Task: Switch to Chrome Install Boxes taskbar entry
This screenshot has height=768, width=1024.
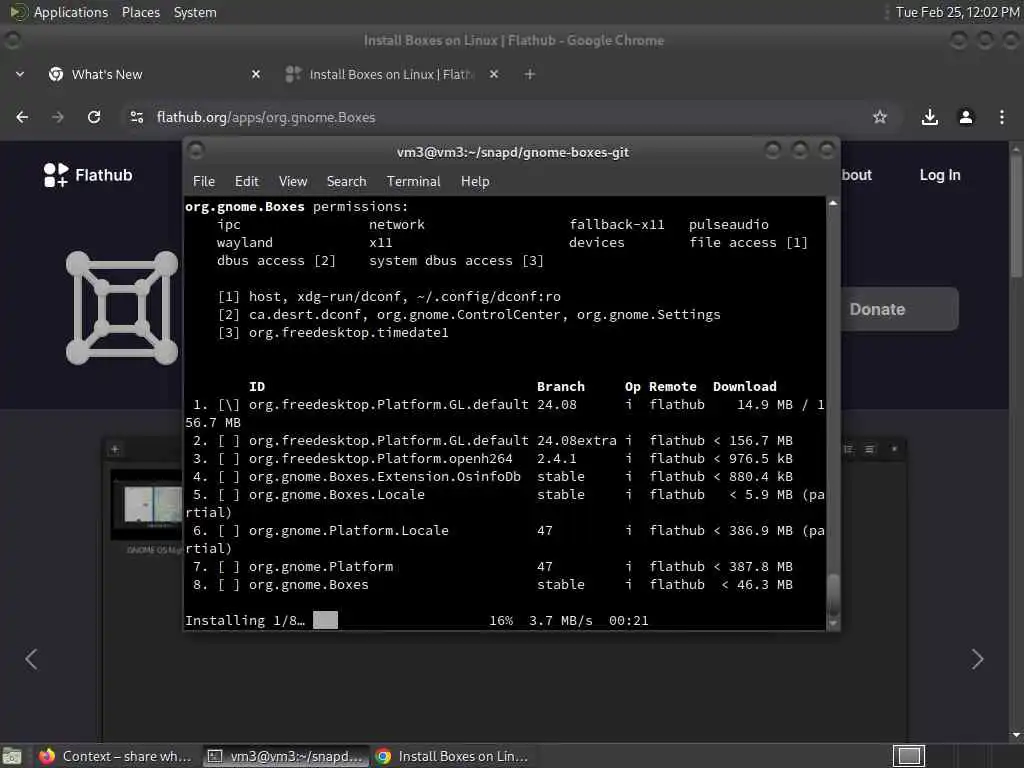Action: coord(452,756)
